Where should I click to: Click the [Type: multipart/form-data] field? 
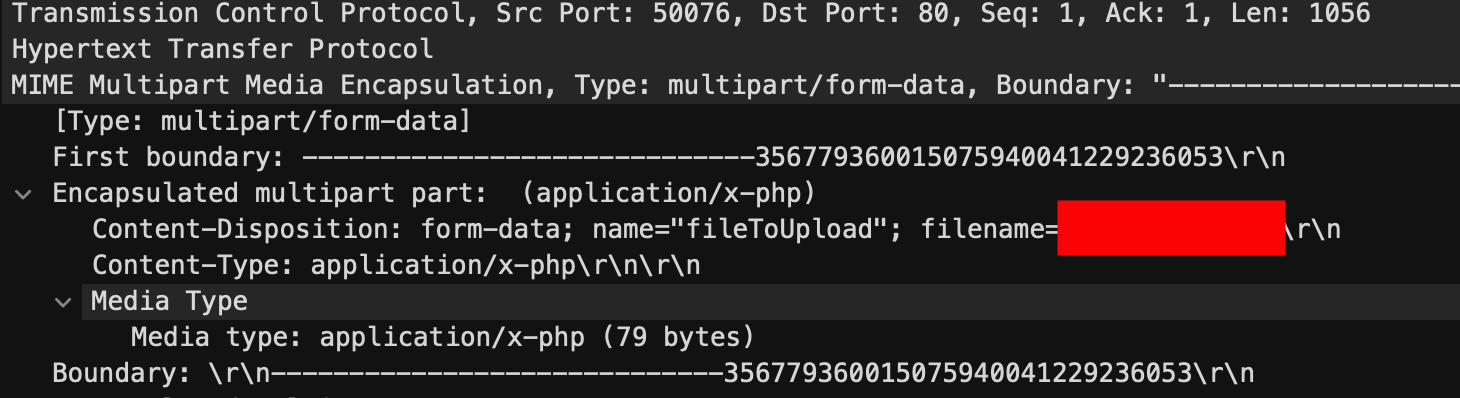pyautogui.click(x=261, y=121)
